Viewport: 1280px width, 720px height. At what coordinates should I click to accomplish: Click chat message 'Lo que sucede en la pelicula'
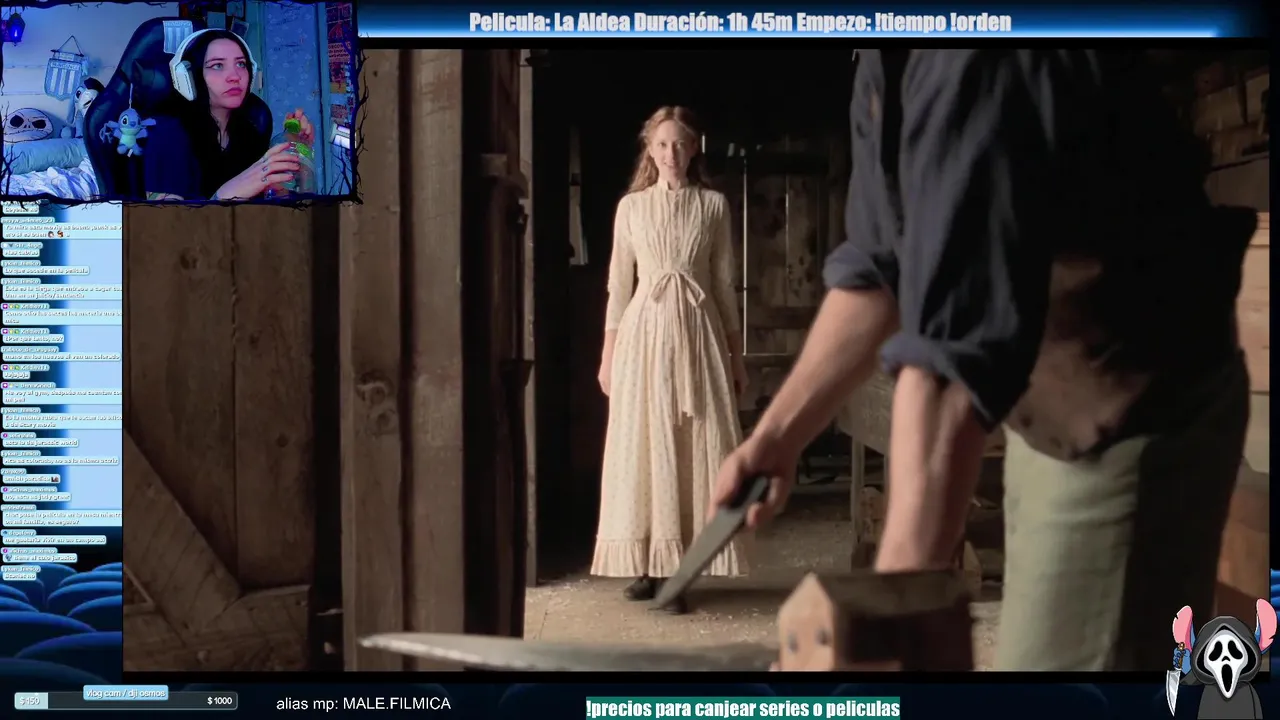pos(46,270)
